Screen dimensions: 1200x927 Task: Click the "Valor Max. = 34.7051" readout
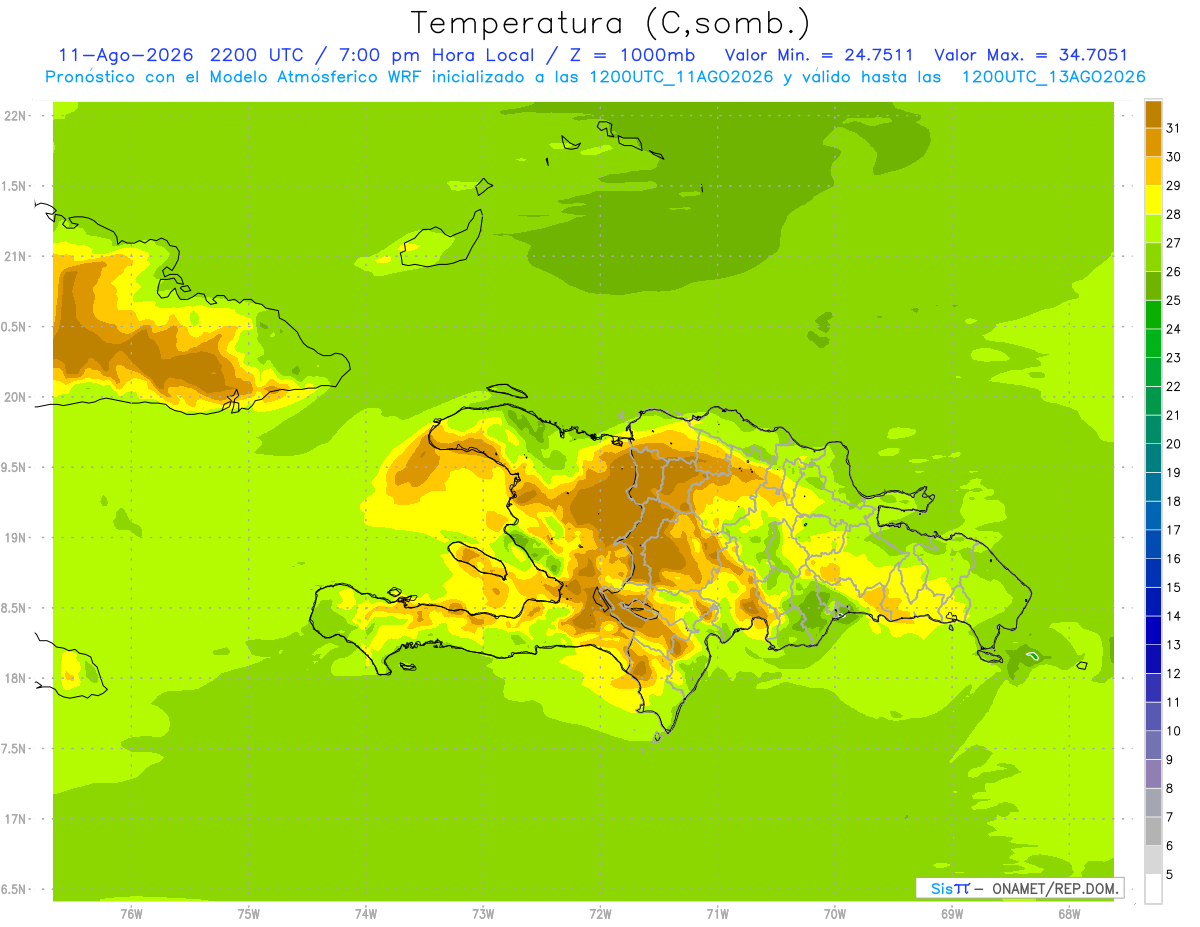pos(1031,55)
